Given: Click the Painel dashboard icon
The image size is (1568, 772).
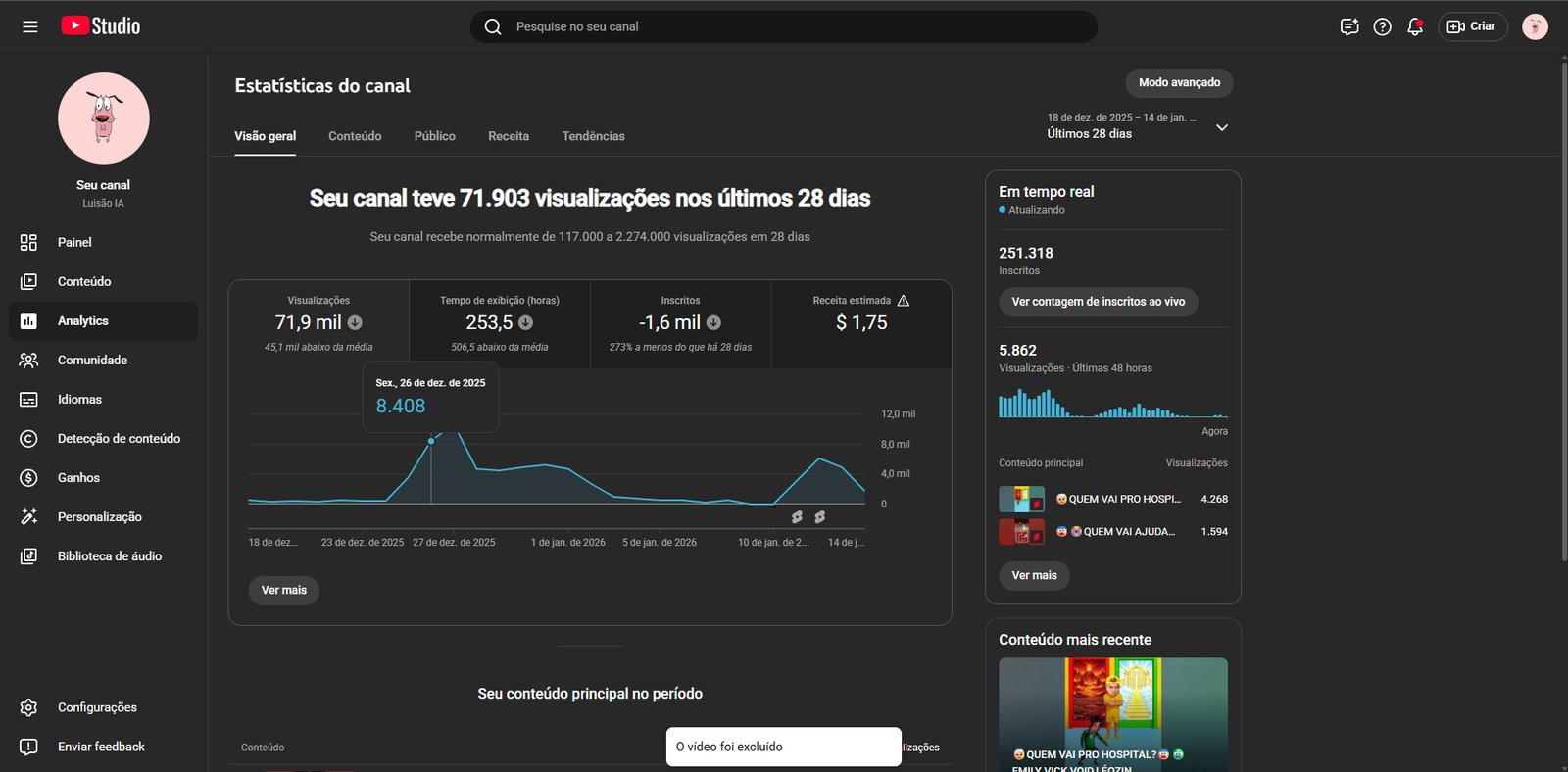Looking at the screenshot, I should (28, 242).
